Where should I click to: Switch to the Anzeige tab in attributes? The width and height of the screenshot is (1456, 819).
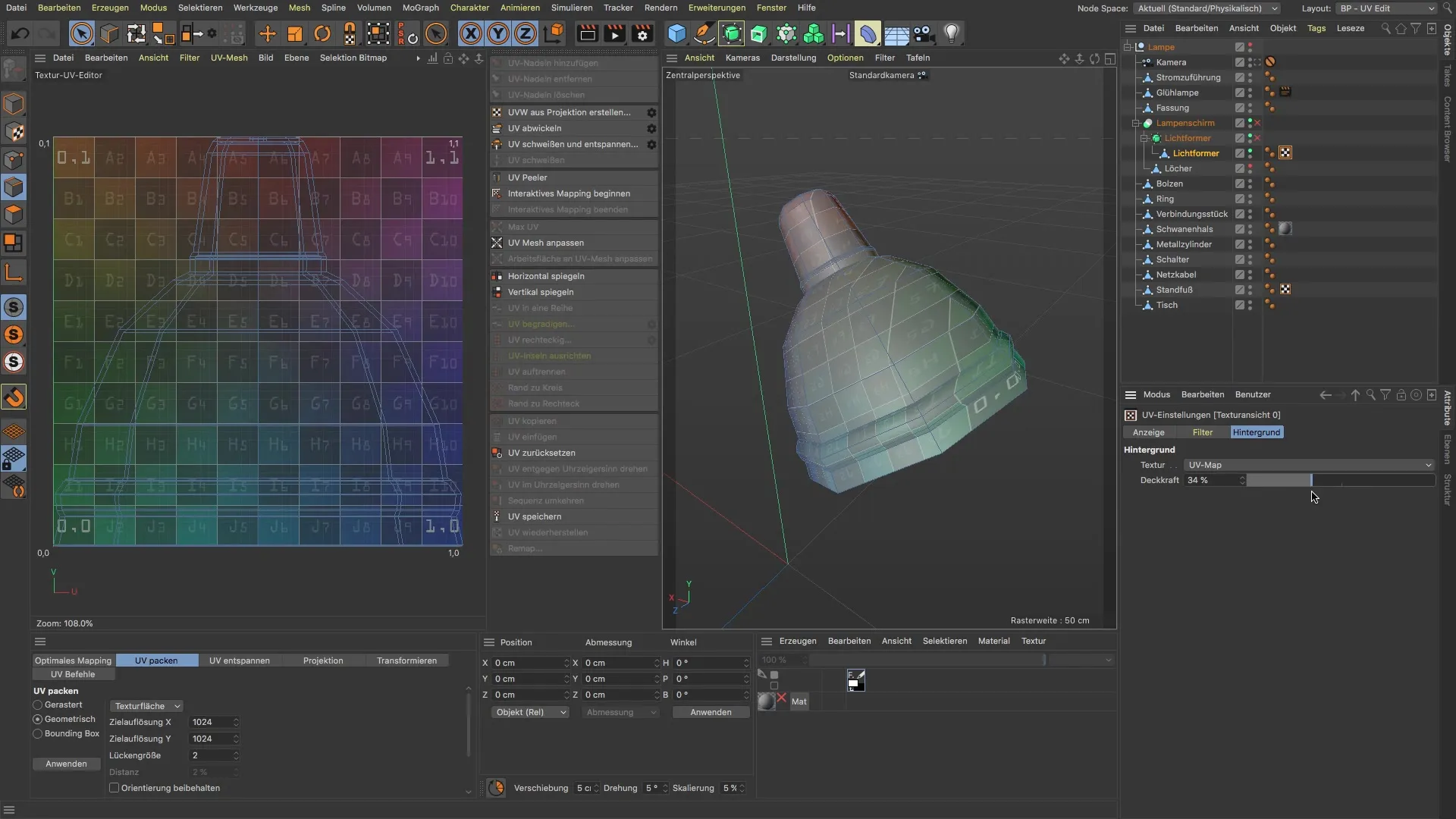(1148, 432)
